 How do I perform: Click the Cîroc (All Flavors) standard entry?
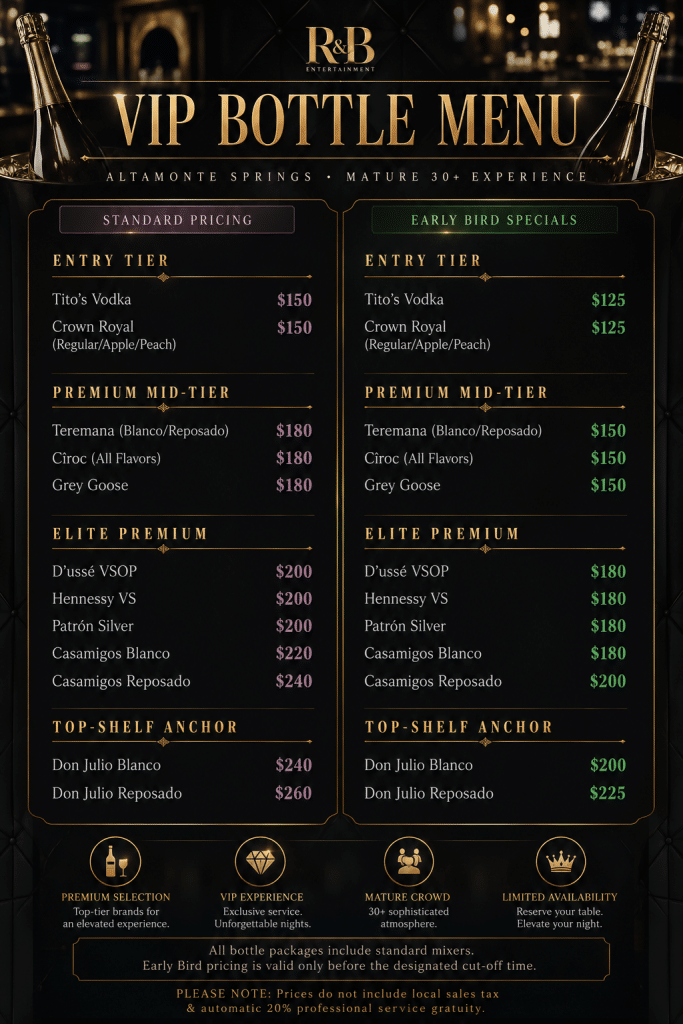[106, 458]
